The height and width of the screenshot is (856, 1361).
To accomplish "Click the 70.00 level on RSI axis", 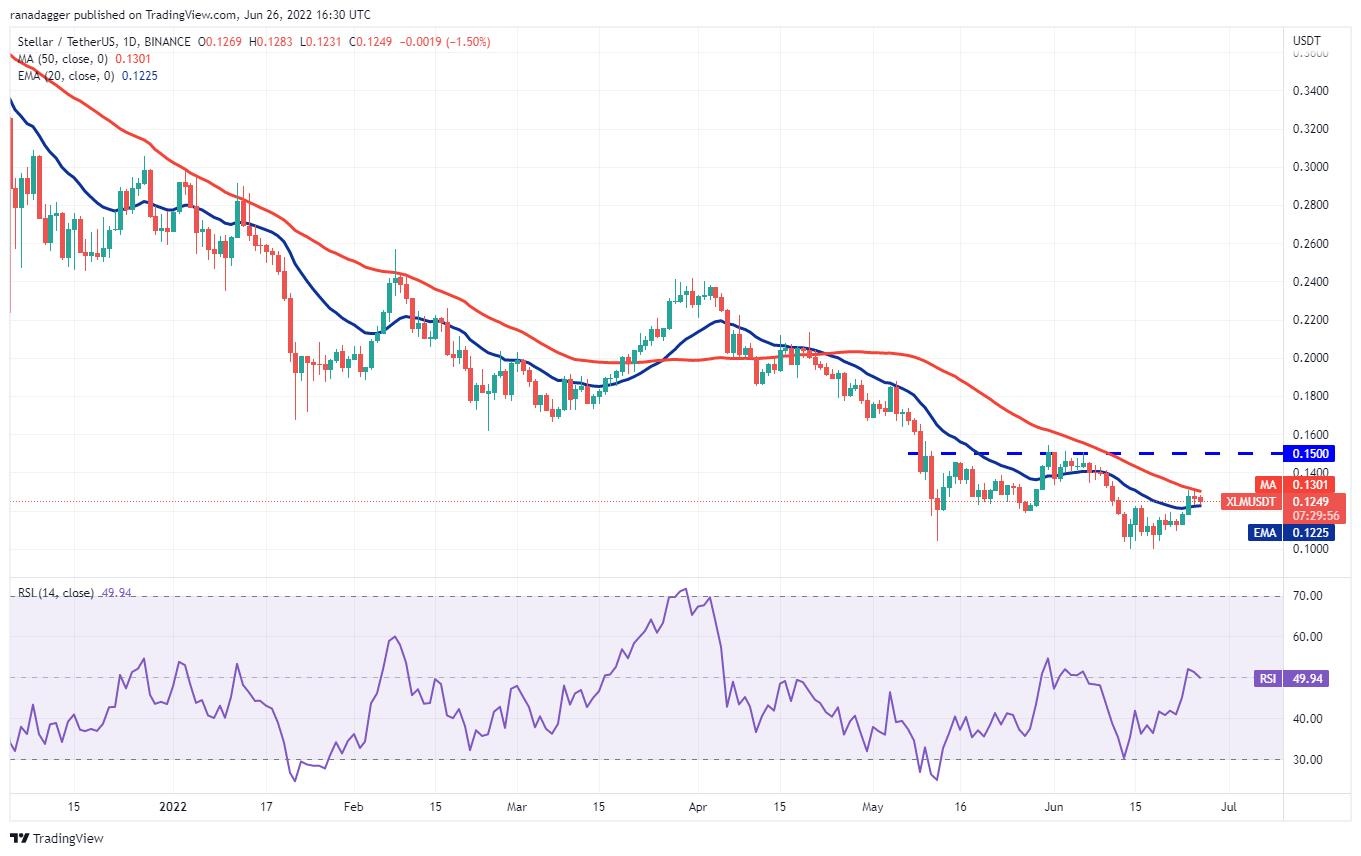I will (x=1308, y=596).
